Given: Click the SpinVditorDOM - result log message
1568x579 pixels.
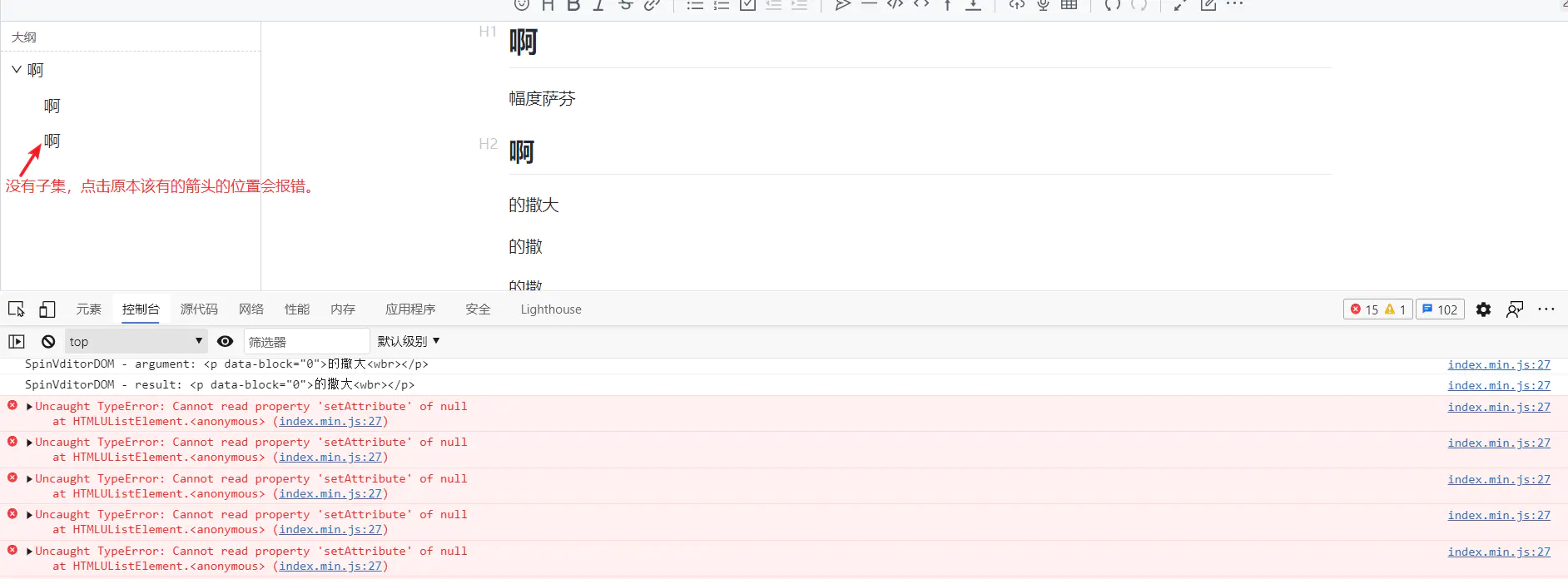Looking at the screenshot, I should pos(220,384).
